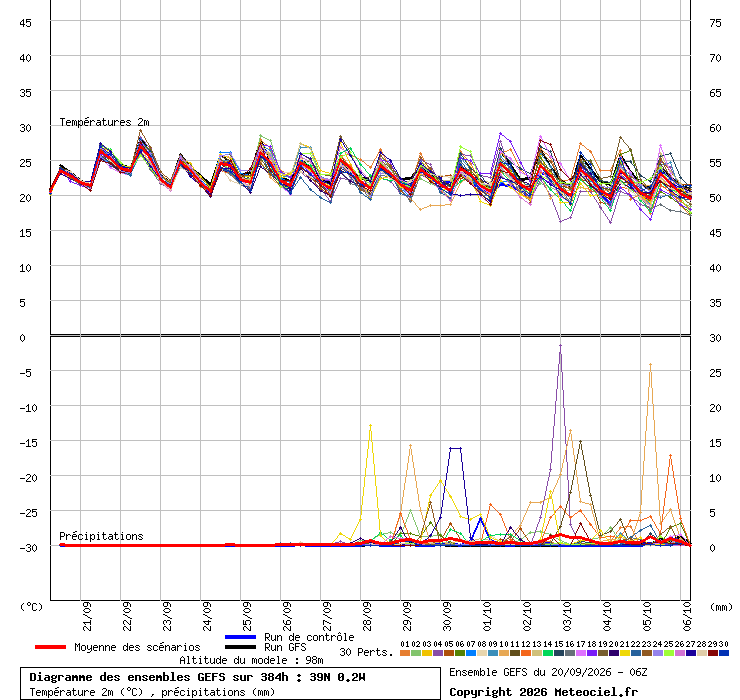The width and height of the screenshot is (740, 700).
Task: Click the red Moyenne des scénarios legend line
Action: [x=50, y=647]
